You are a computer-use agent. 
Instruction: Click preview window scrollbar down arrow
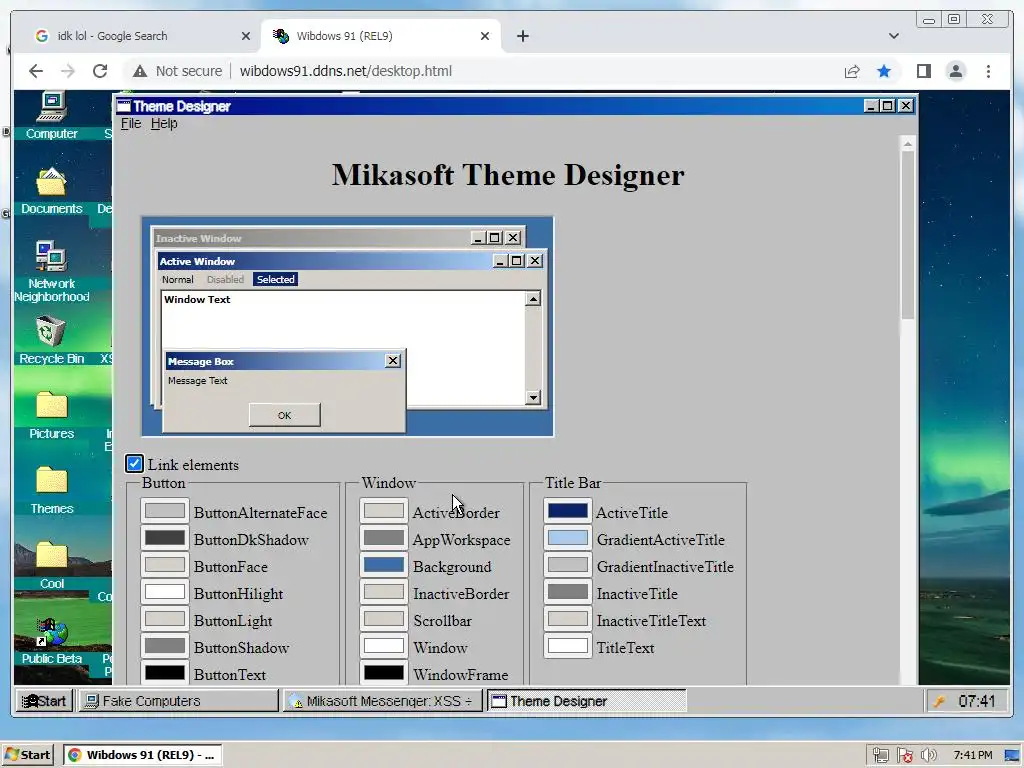533,397
